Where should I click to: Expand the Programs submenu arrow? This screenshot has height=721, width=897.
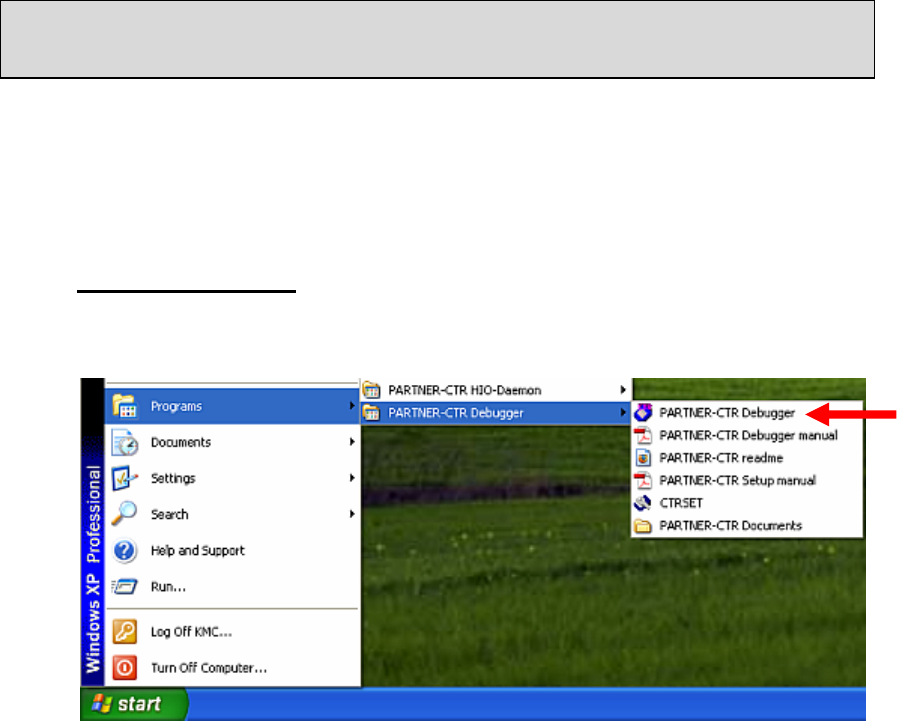(352, 406)
